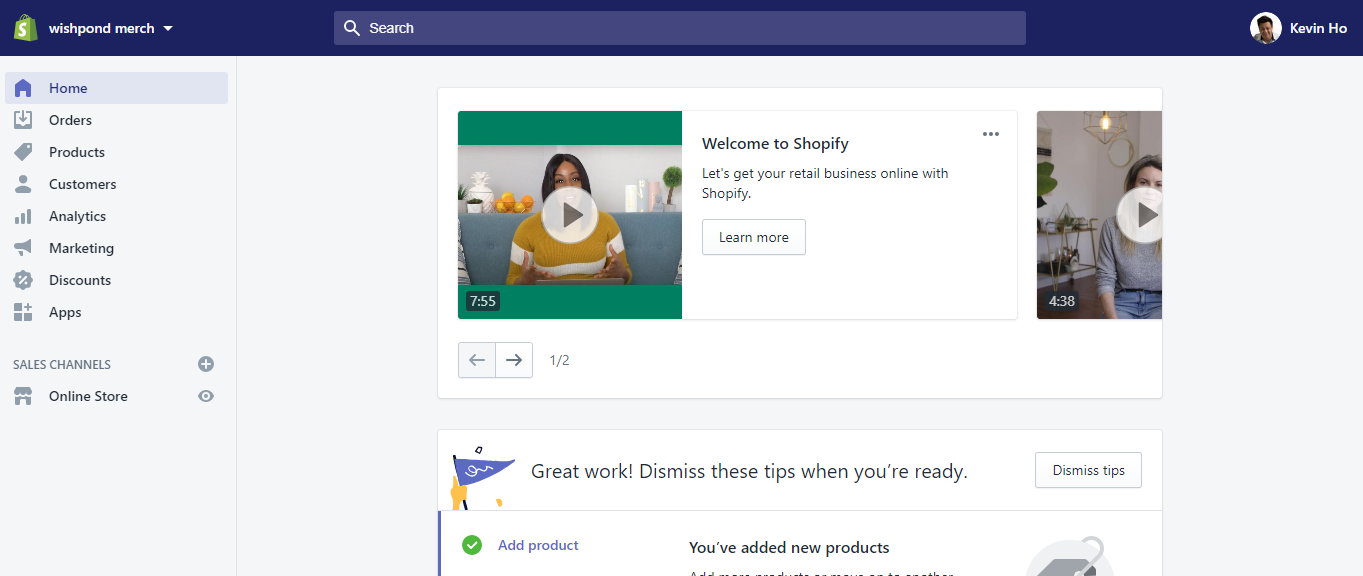The width and height of the screenshot is (1363, 576).
Task: Click the 1/2 page indicator
Action: pos(559,360)
